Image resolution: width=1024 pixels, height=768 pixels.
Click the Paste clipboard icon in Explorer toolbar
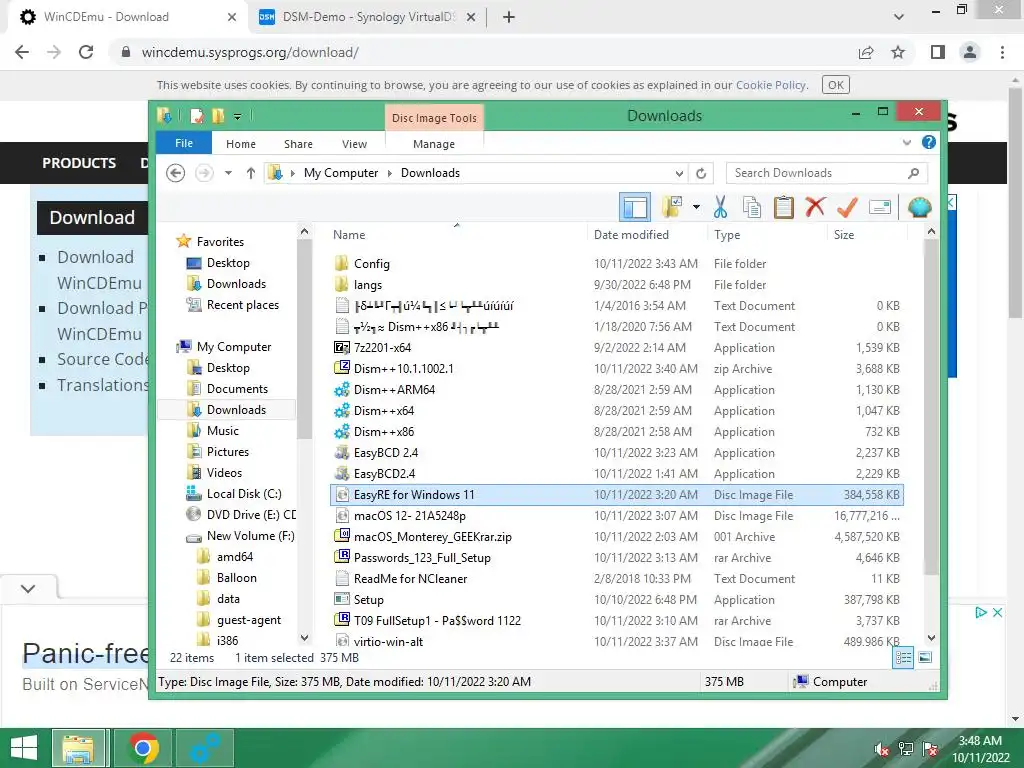click(x=783, y=207)
